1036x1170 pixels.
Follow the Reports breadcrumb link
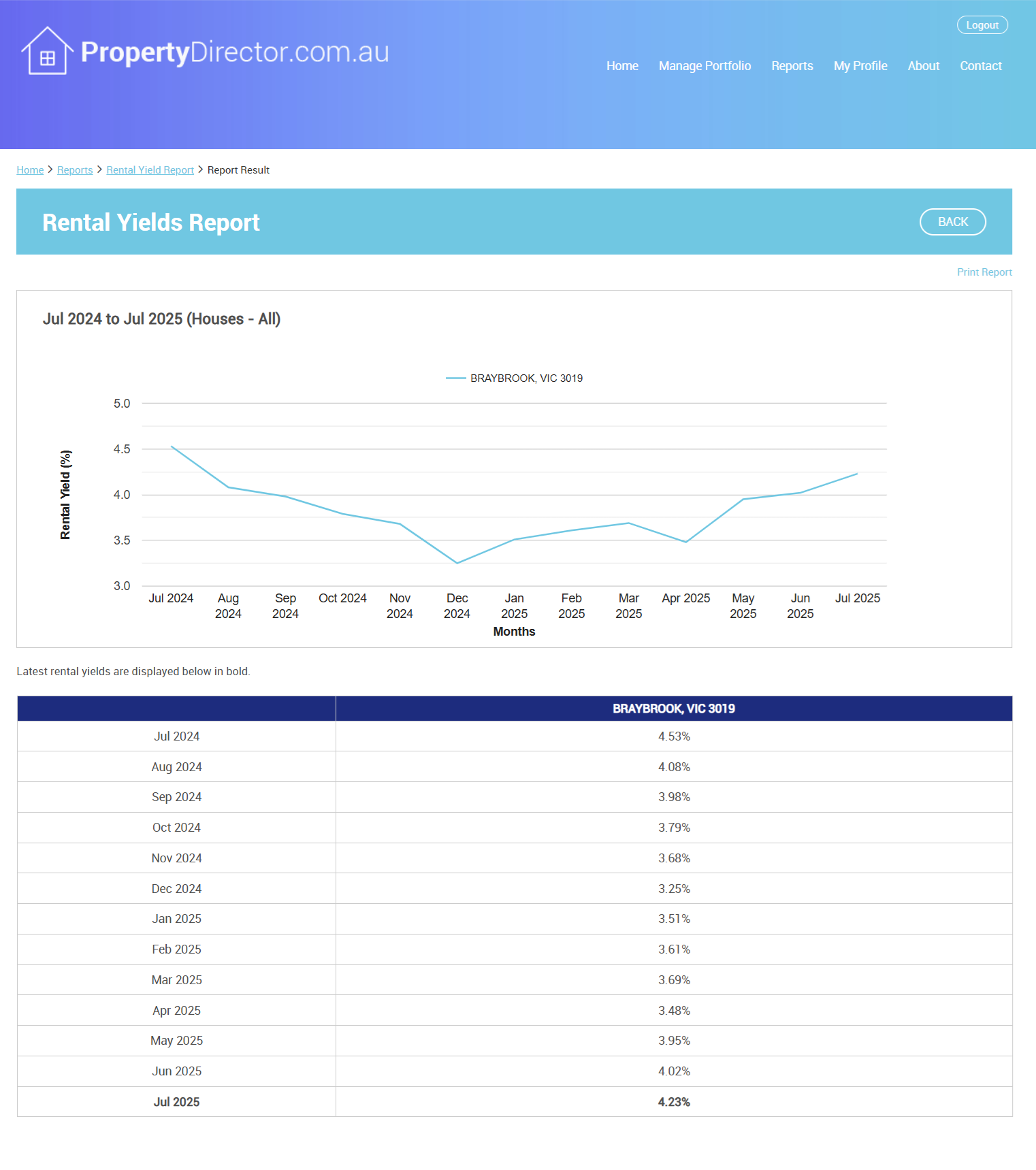click(75, 170)
